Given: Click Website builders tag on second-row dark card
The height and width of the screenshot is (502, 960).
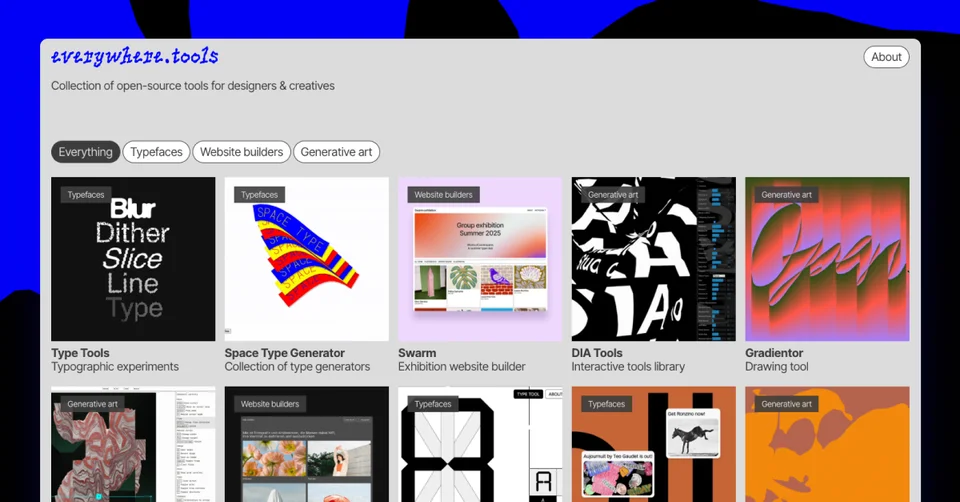Looking at the screenshot, I should coord(270,404).
